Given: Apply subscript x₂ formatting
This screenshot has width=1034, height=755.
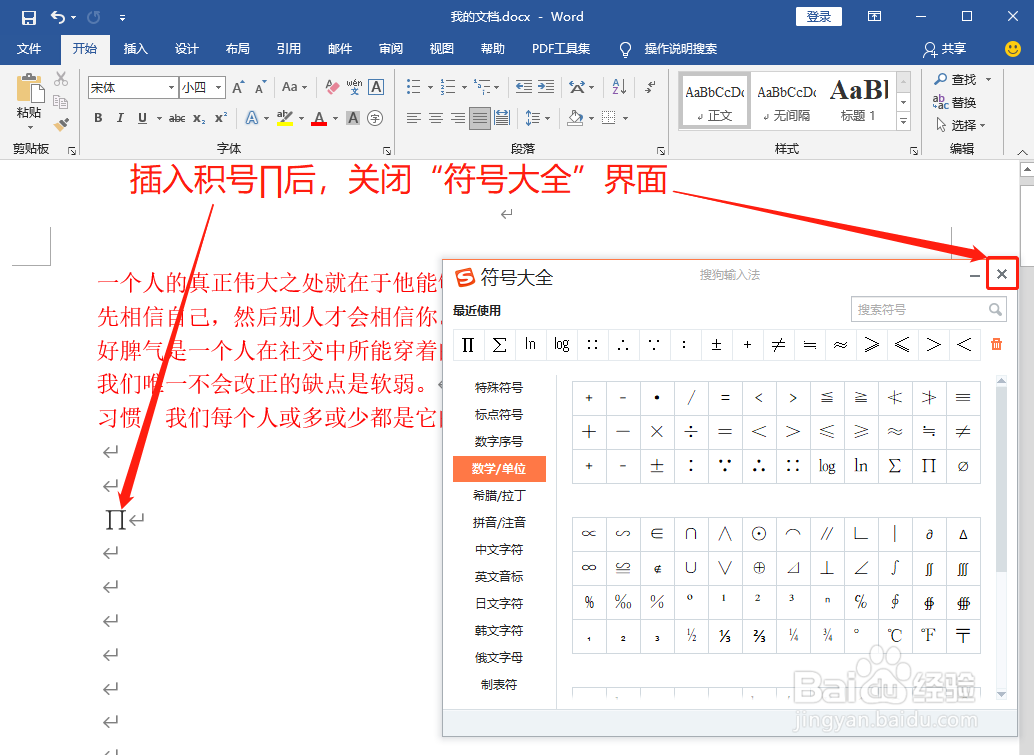Looking at the screenshot, I should [x=199, y=118].
